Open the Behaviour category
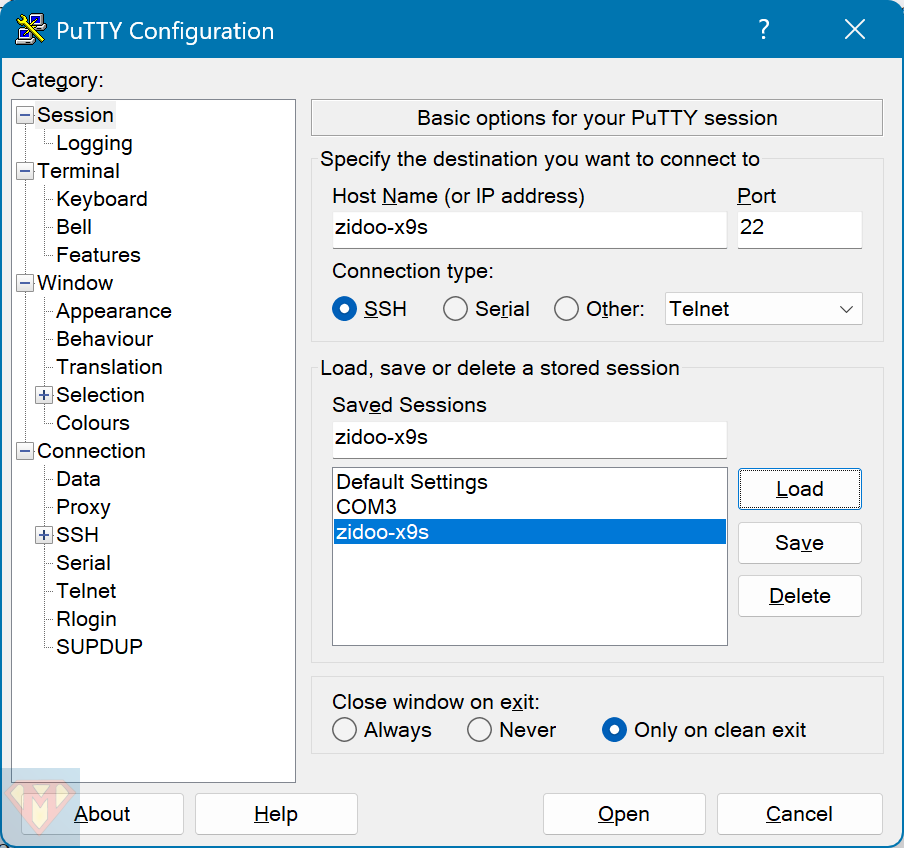Image resolution: width=904 pixels, height=848 pixels. [x=105, y=340]
